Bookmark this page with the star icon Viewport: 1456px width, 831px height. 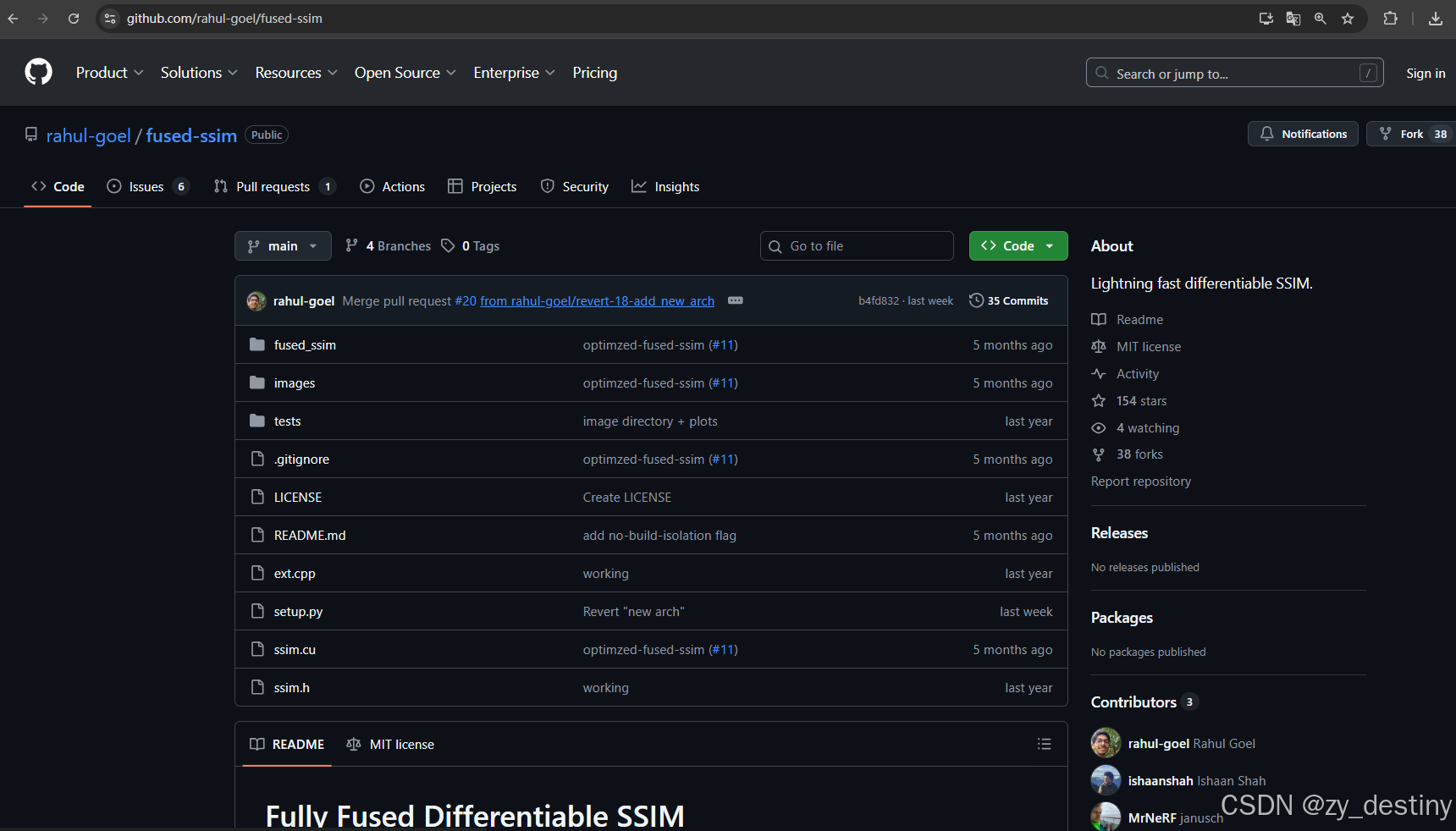1348,18
